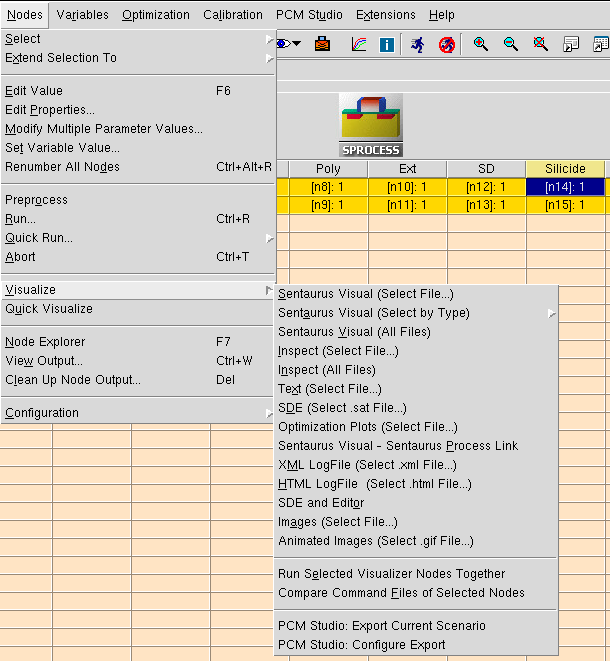Click the Silicide column header

click(x=565, y=169)
